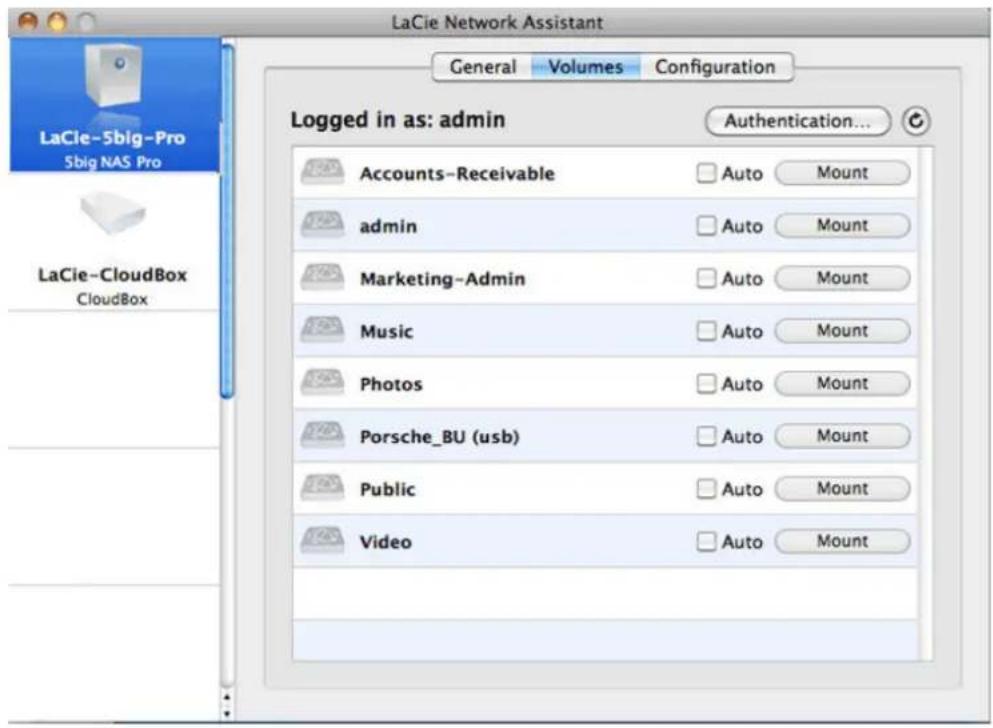Screen dimensions: 993x728
Task: Click the '5big NAS Pro' subtitle
Action: point(113,162)
